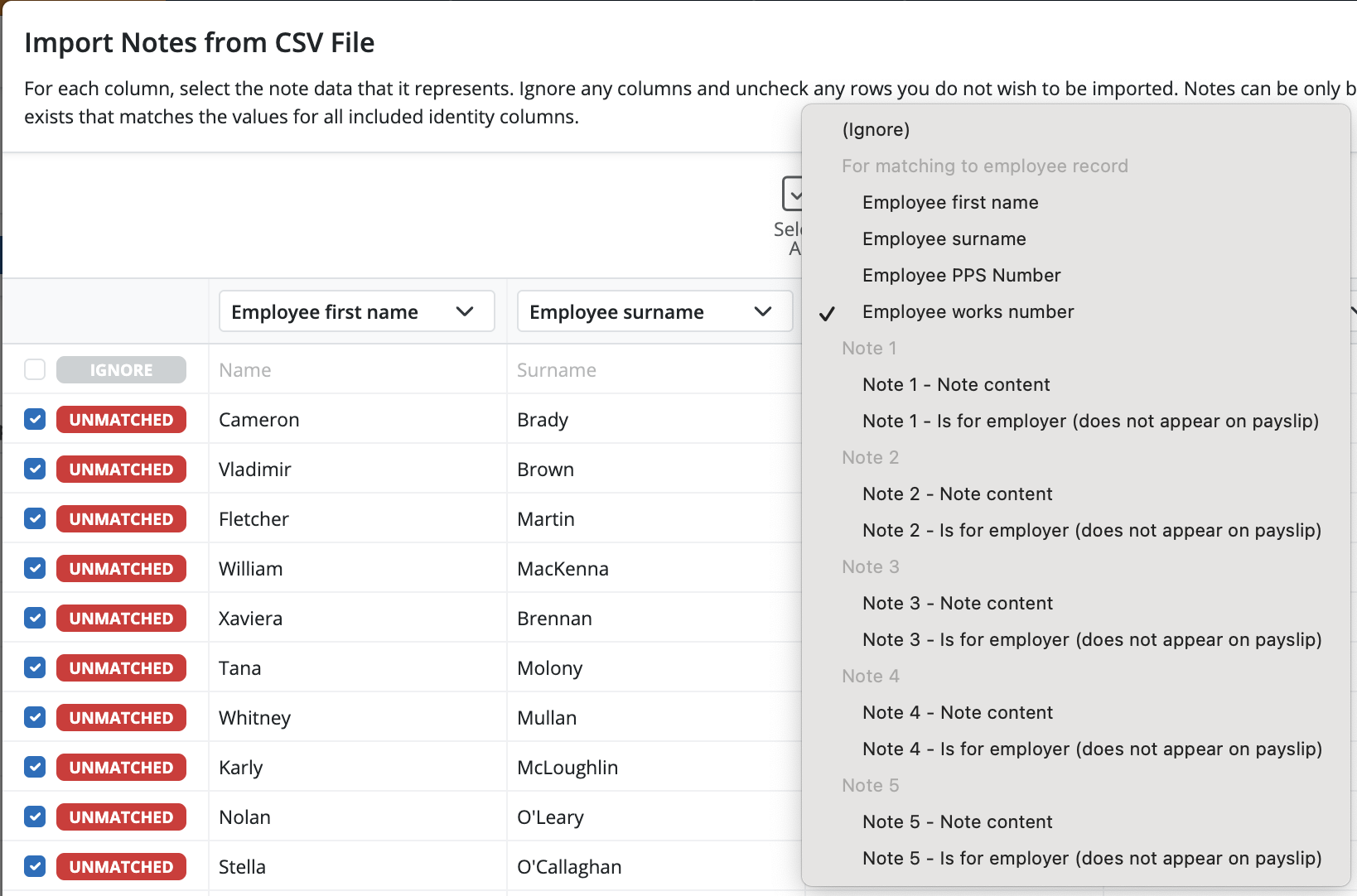Select "Note 1 - Note content" option
The image size is (1357, 896).
956,384
